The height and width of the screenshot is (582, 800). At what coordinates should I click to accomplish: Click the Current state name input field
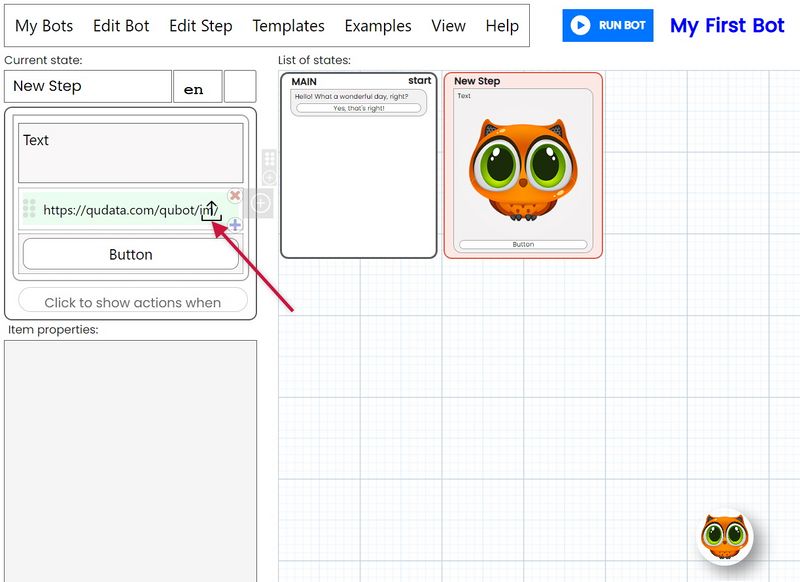88,87
